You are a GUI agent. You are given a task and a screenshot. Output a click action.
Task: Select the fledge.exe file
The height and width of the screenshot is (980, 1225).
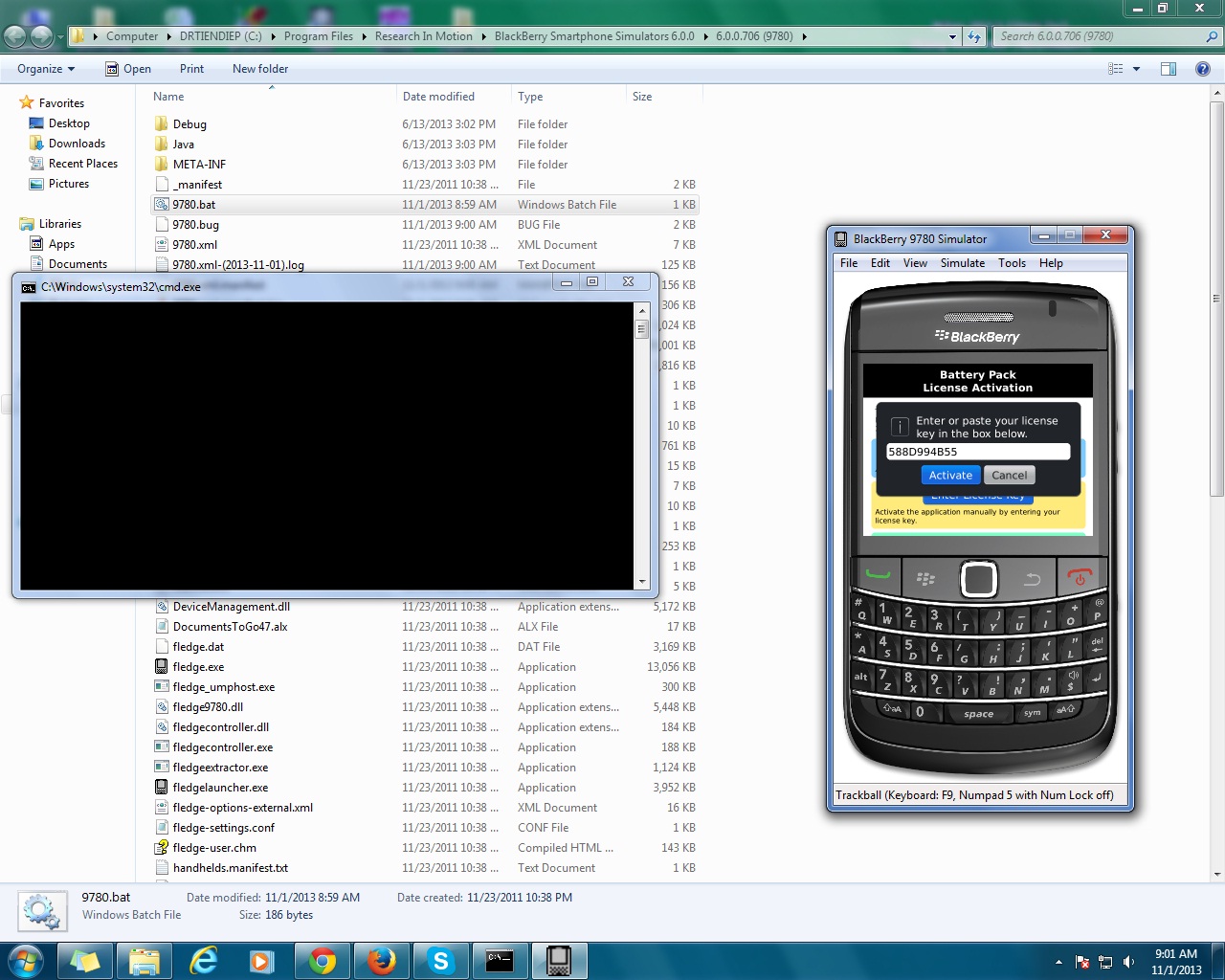coord(198,667)
